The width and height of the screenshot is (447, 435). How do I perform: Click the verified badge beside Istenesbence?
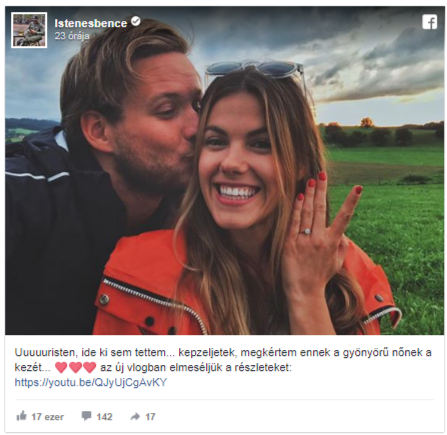(136, 21)
